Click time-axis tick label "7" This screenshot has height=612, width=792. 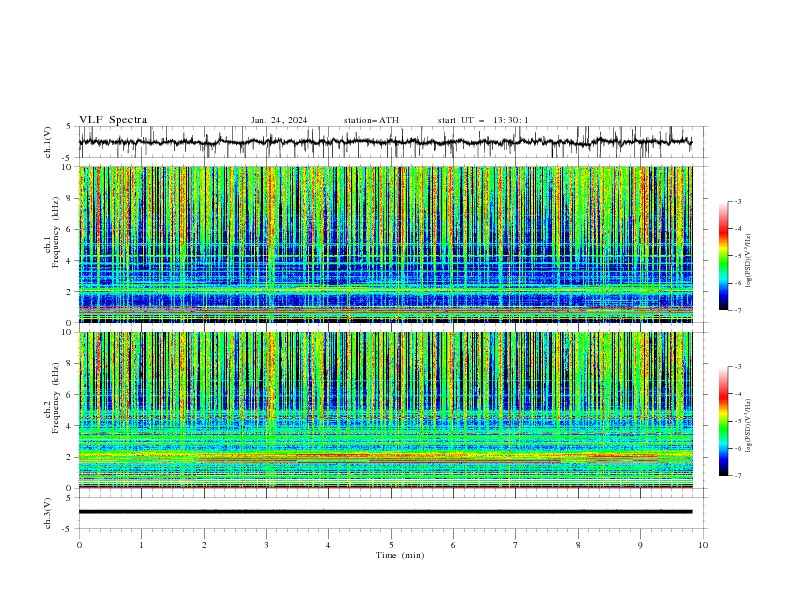pos(516,545)
